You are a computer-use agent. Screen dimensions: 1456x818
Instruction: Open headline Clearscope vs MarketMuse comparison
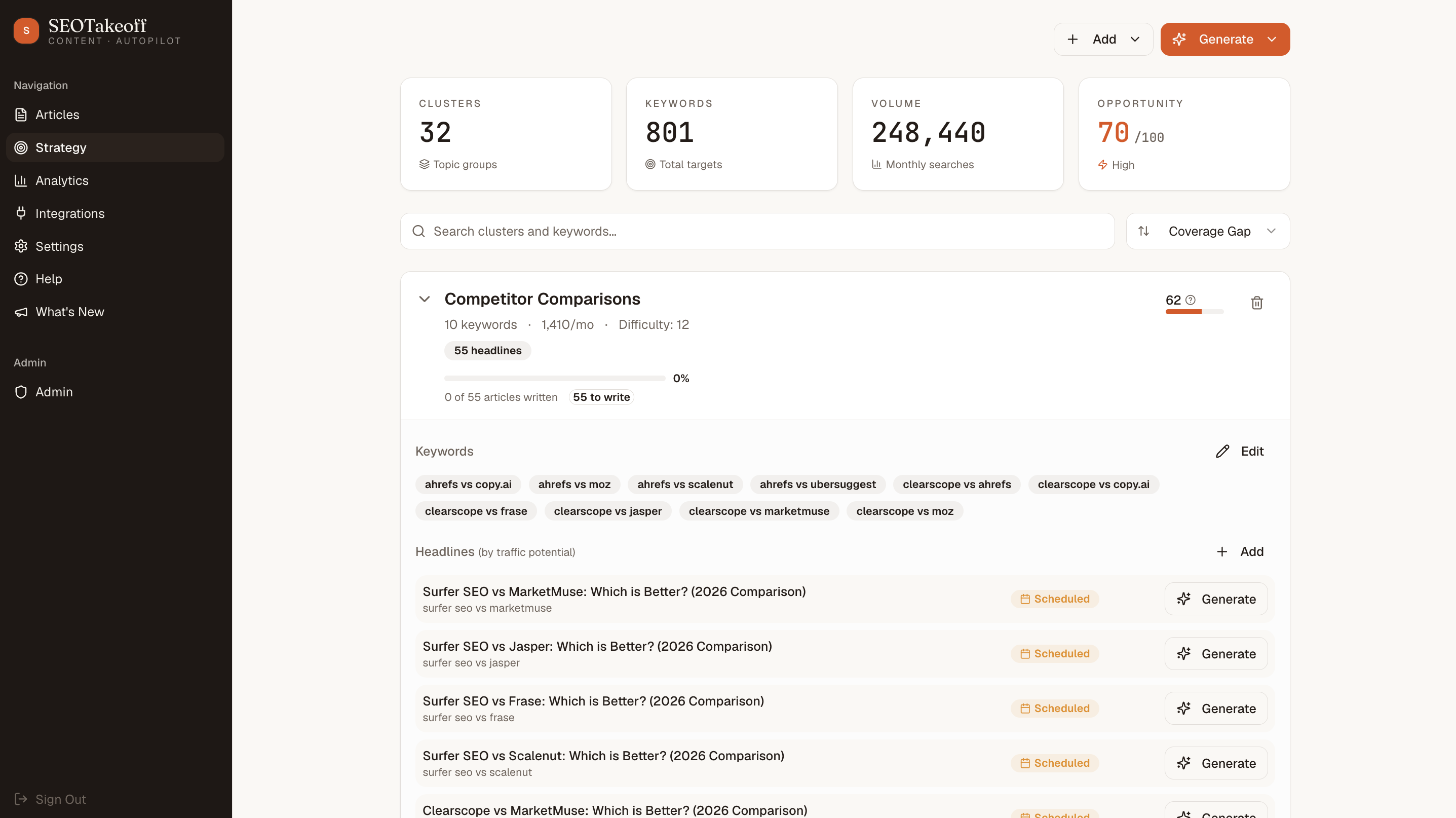point(615,810)
